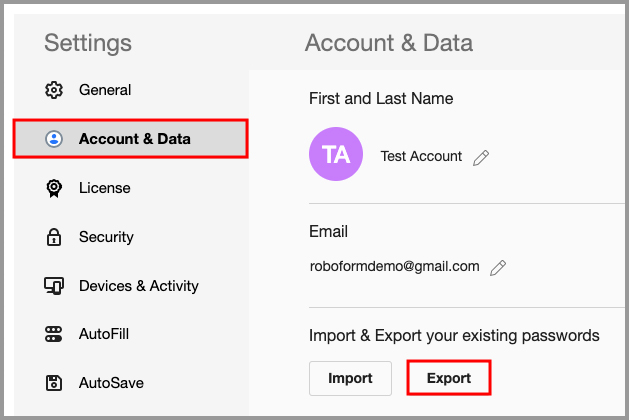This screenshot has width=629, height=420.
Task: Switch to the Devices & Activity label
Action: [139, 286]
